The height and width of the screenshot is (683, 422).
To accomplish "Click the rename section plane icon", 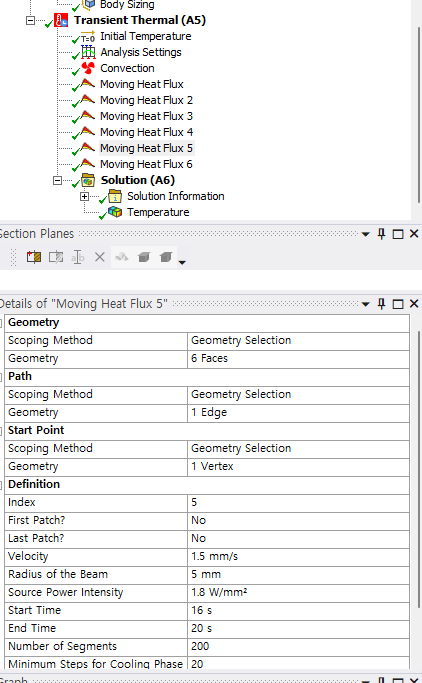I will tap(78, 257).
